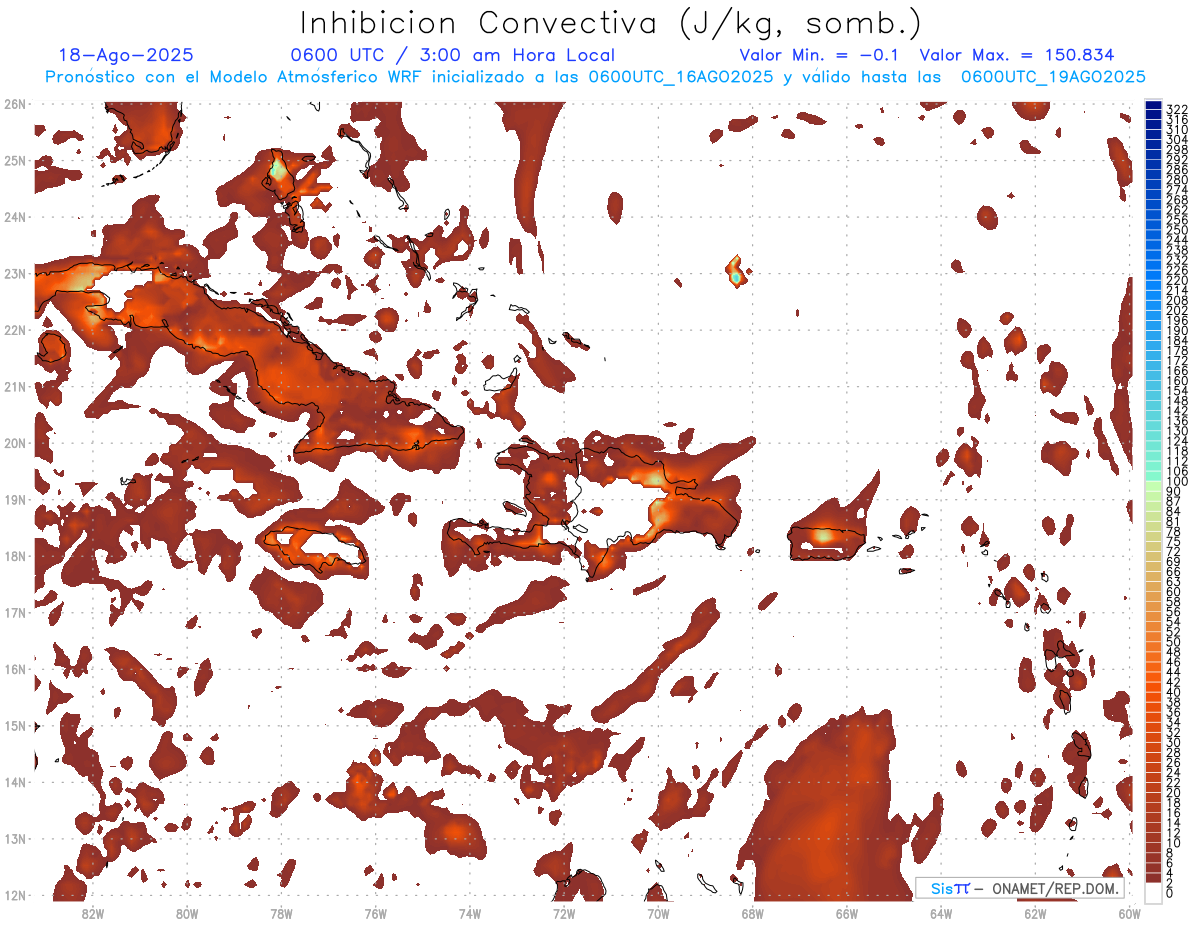
Task: Click '0600 UTC / 3:00 am Hora Local'
Action: 452,56
